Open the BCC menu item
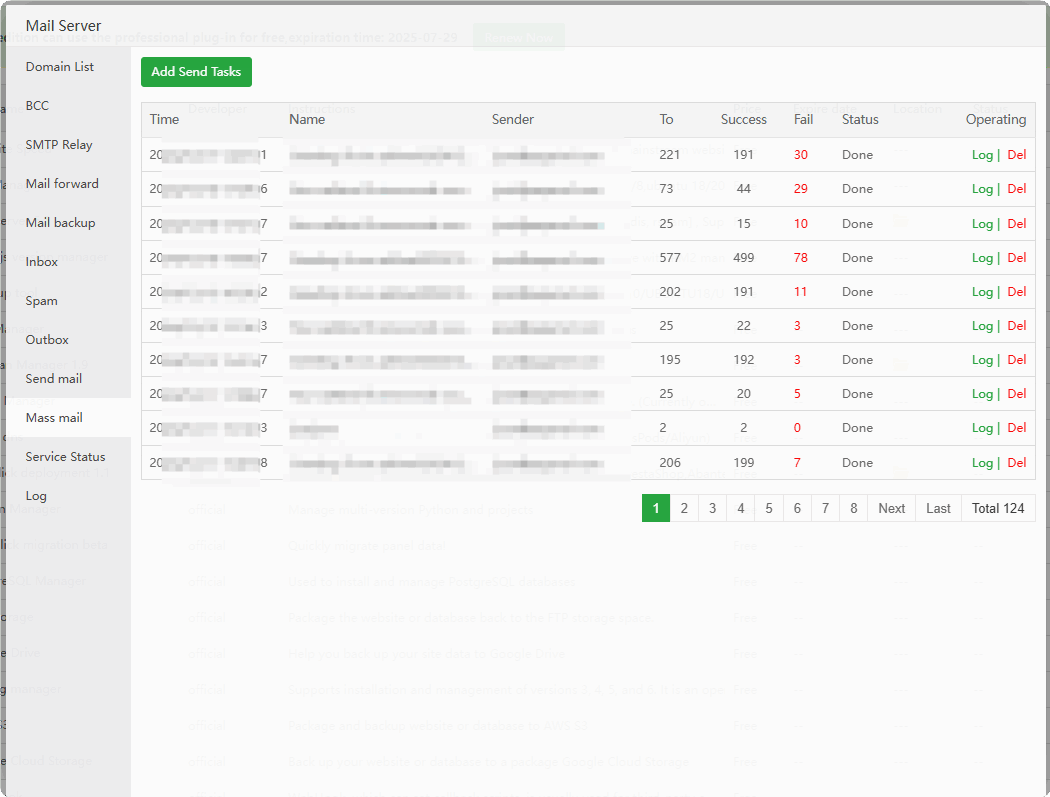Screen dimensions: 1050x797 (x=37, y=105)
